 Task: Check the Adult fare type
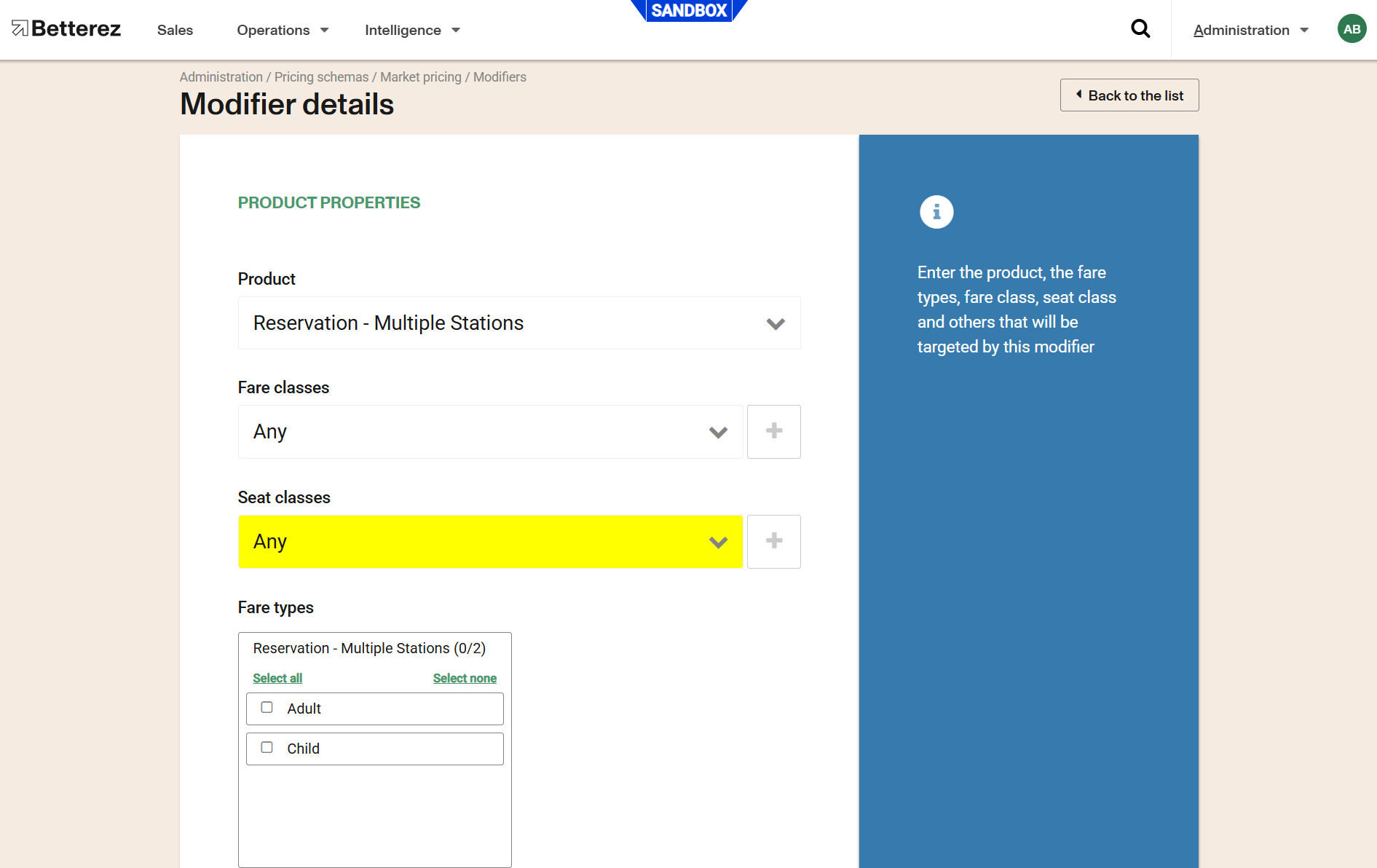pyautogui.click(x=267, y=708)
